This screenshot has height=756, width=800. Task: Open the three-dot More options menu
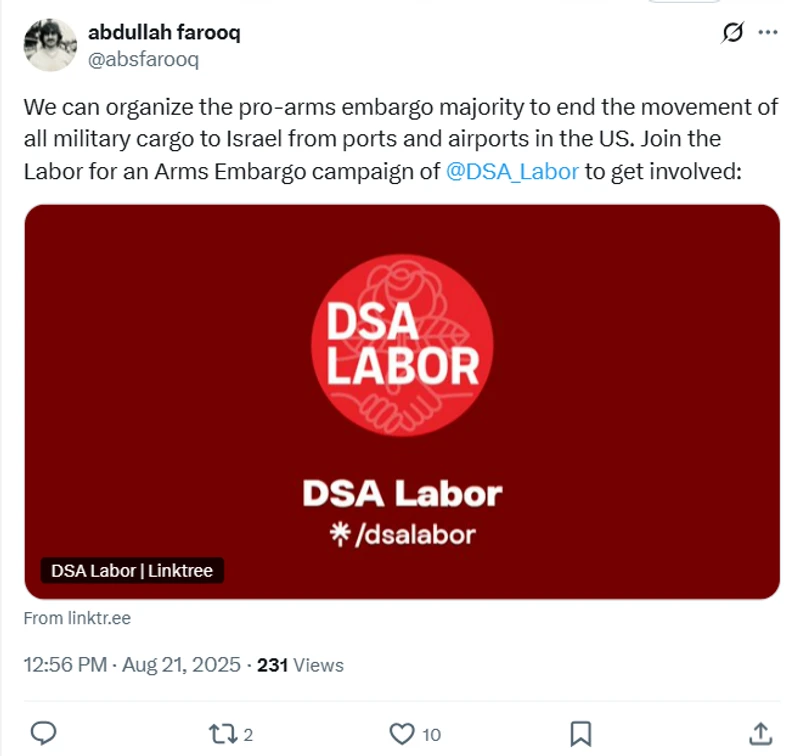[x=768, y=33]
